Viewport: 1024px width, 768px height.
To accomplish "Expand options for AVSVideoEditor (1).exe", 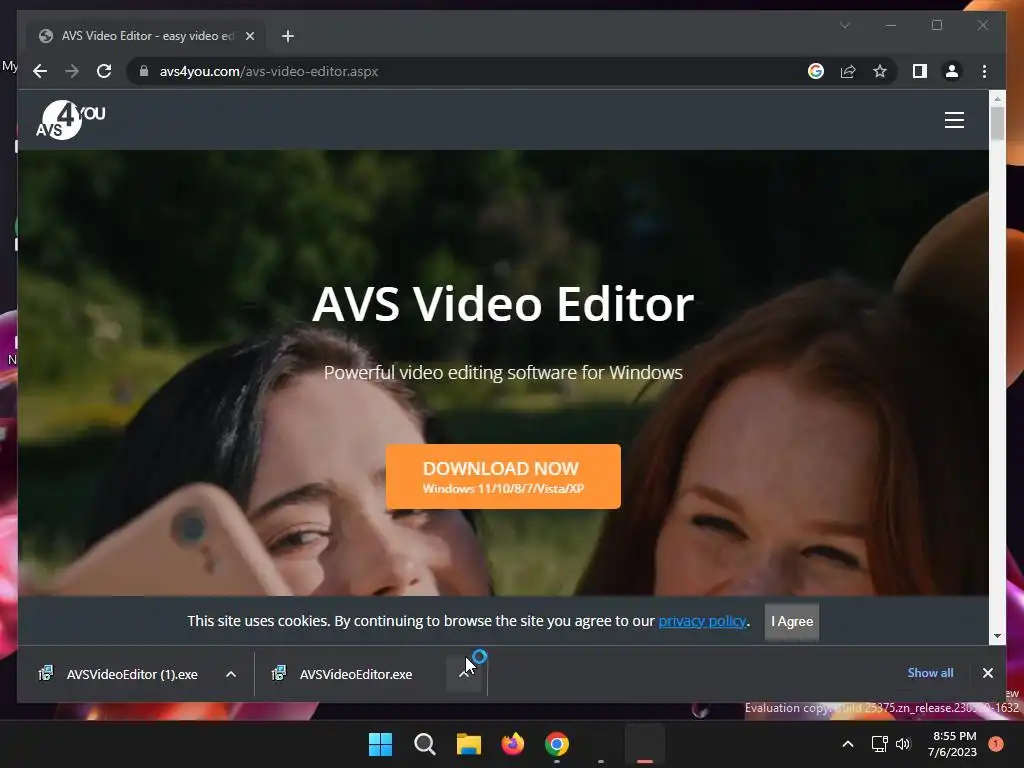I will [231, 674].
